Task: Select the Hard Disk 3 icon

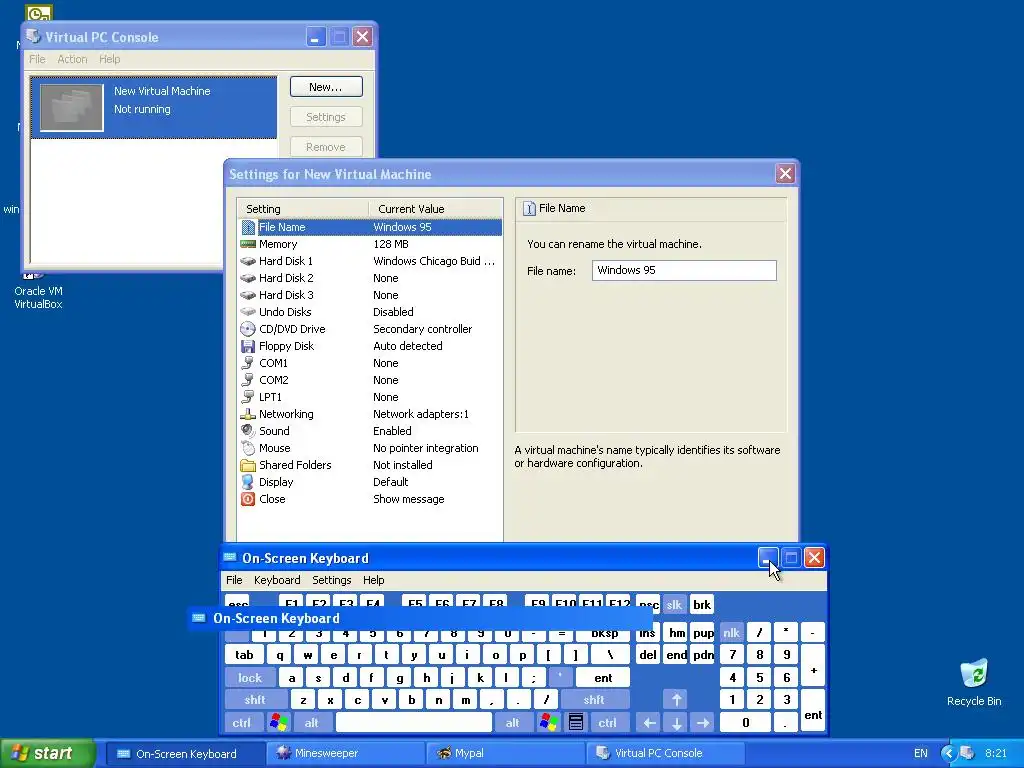Action: (248, 295)
